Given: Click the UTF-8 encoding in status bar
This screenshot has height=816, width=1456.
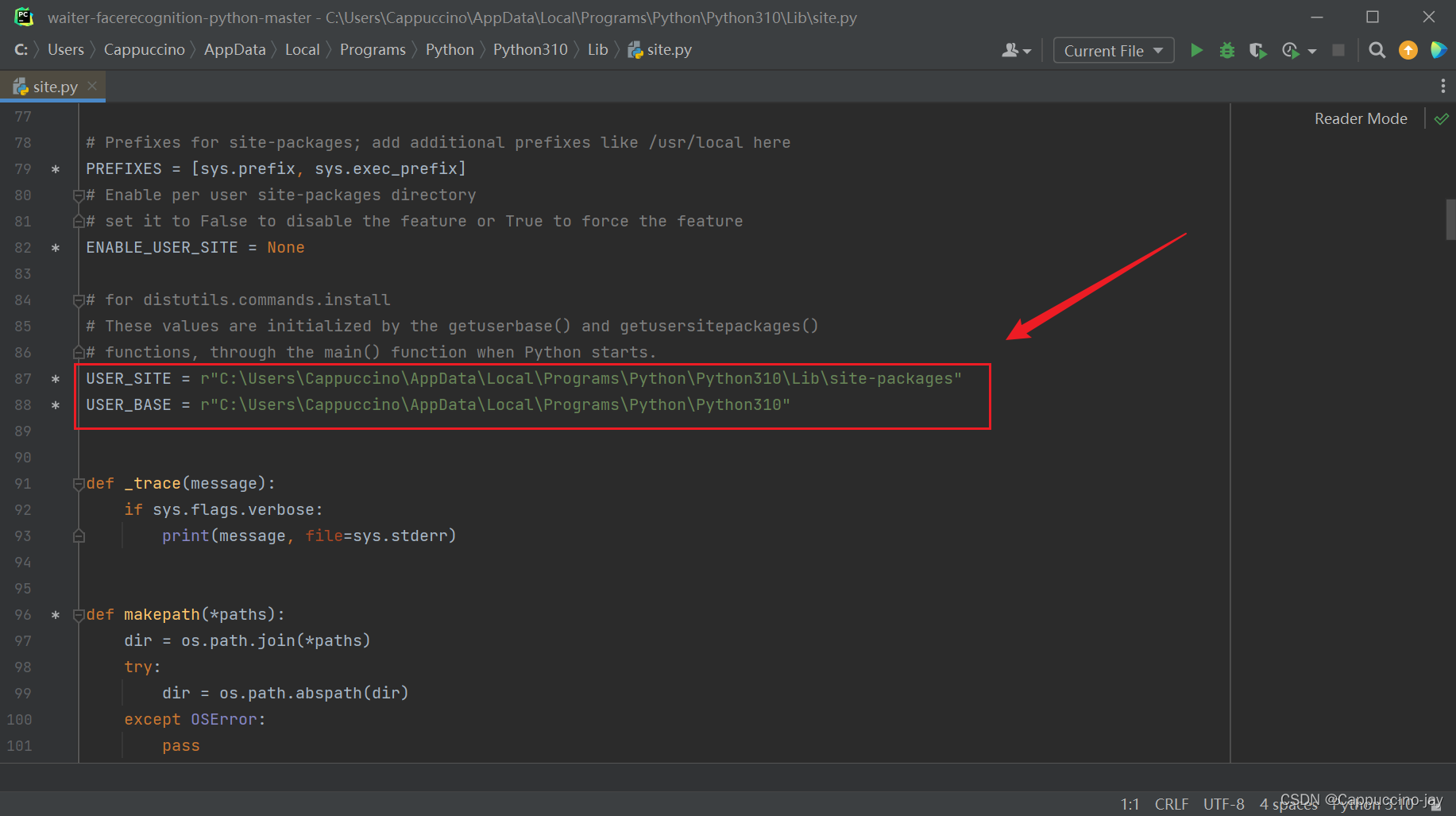Looking at the screenshot, I should pyautogui.click(x=1223, y=804).
